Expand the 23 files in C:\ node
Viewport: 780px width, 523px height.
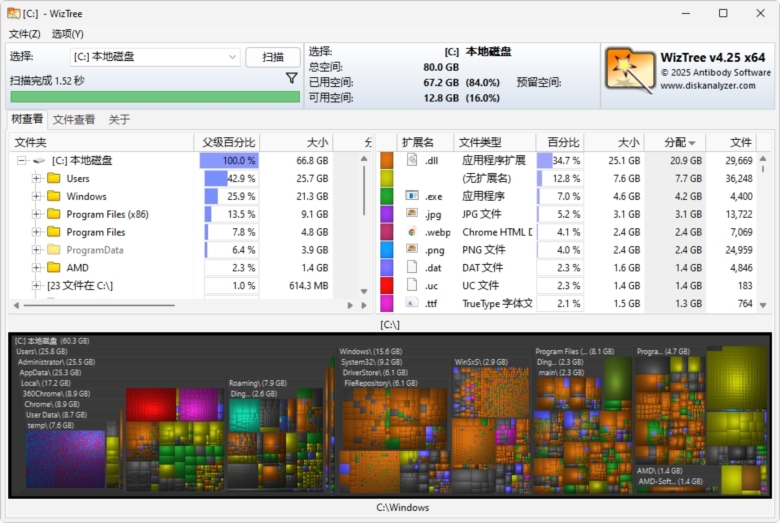point(36,286)
